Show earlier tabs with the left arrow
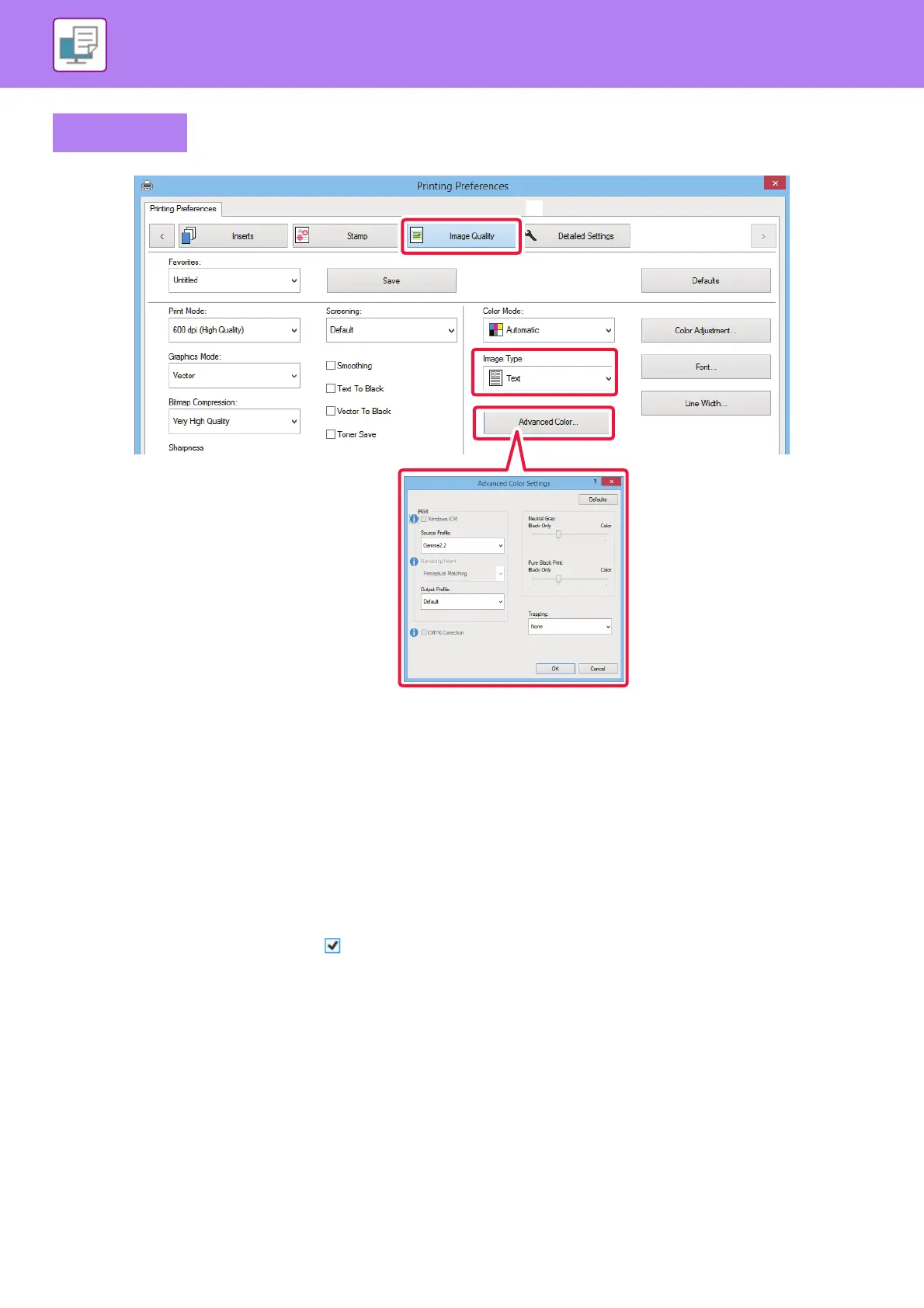Image resolution: width=924 pixels, height=1308 pixels. [162, 236]
